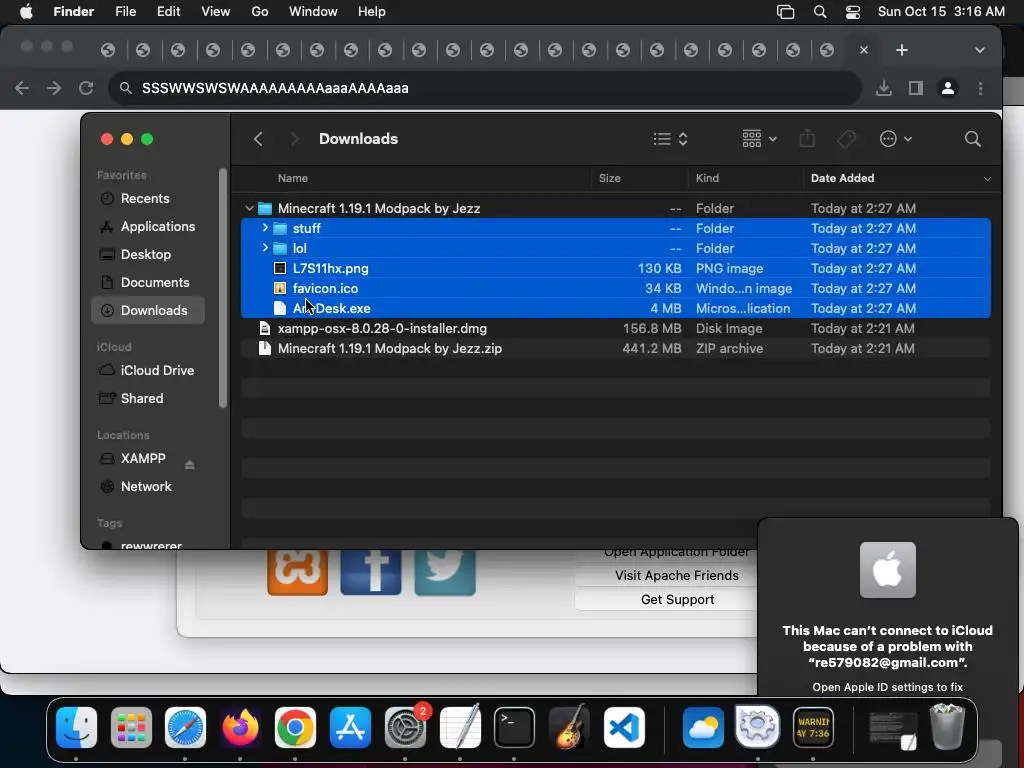Open the Go menu

(x=260, y=12)
